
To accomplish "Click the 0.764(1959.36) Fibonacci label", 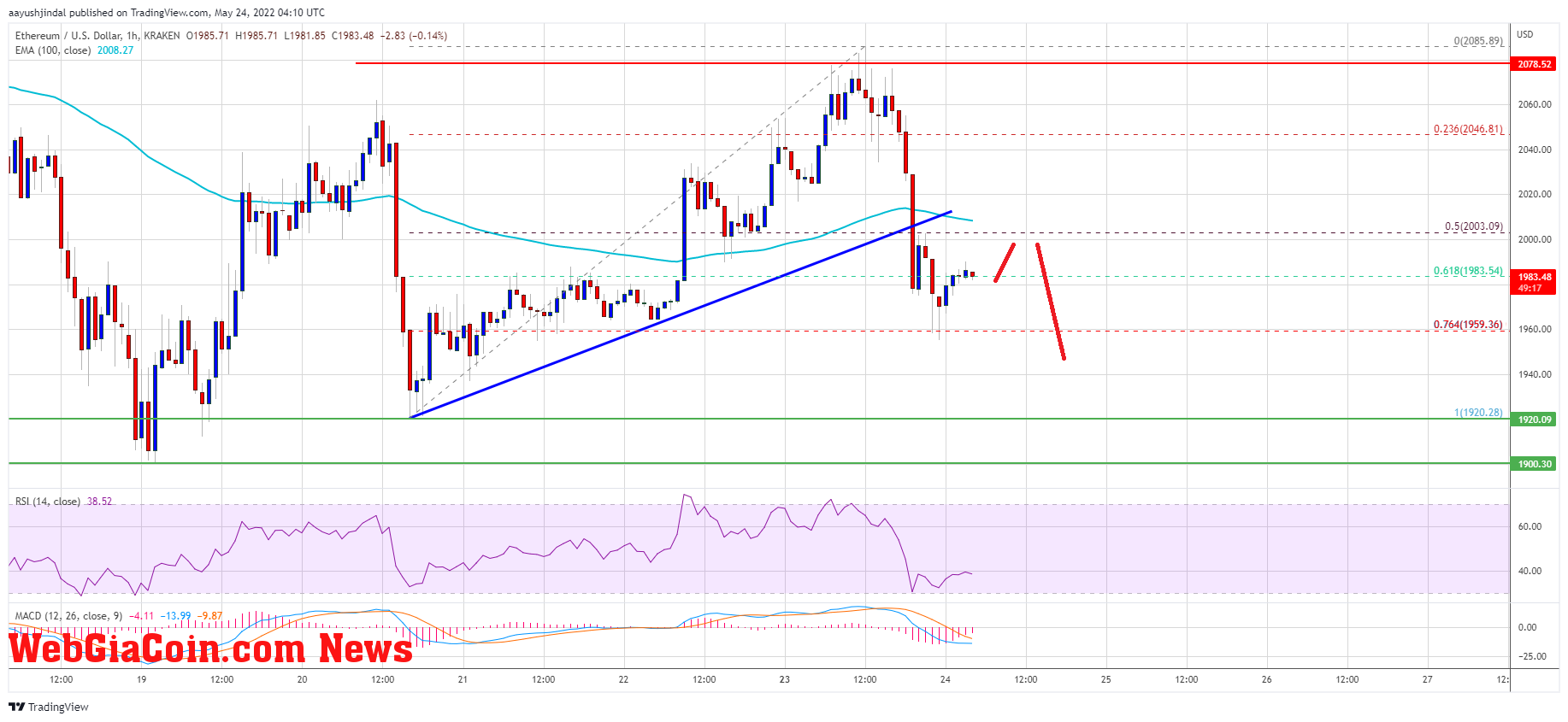I will (1468, 325).
